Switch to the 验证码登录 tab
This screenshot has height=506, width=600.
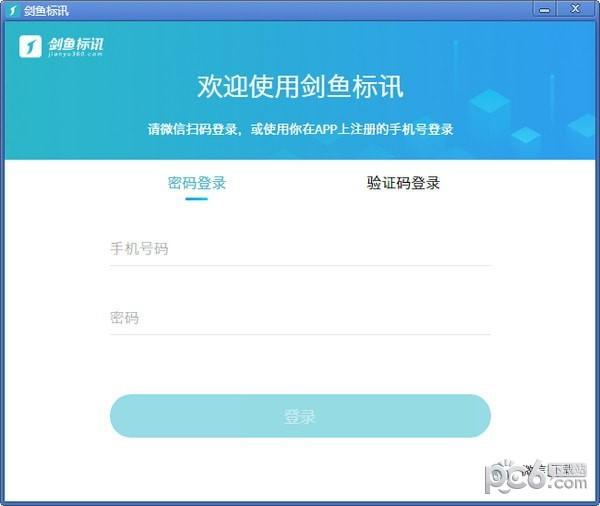[x=403, y=183]
